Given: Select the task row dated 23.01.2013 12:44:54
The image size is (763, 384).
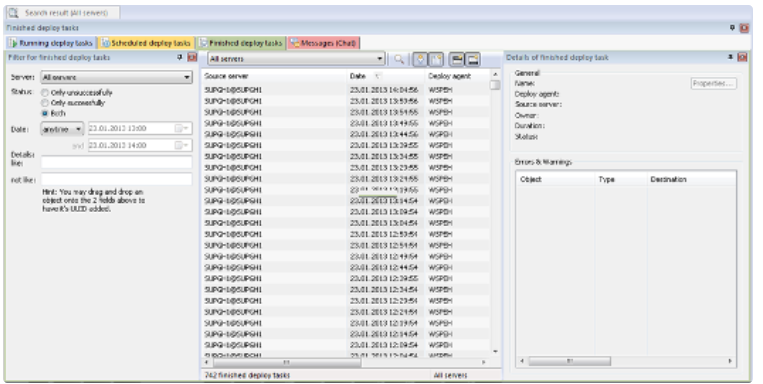Looking at the screenshot, I should click(346, 268).
